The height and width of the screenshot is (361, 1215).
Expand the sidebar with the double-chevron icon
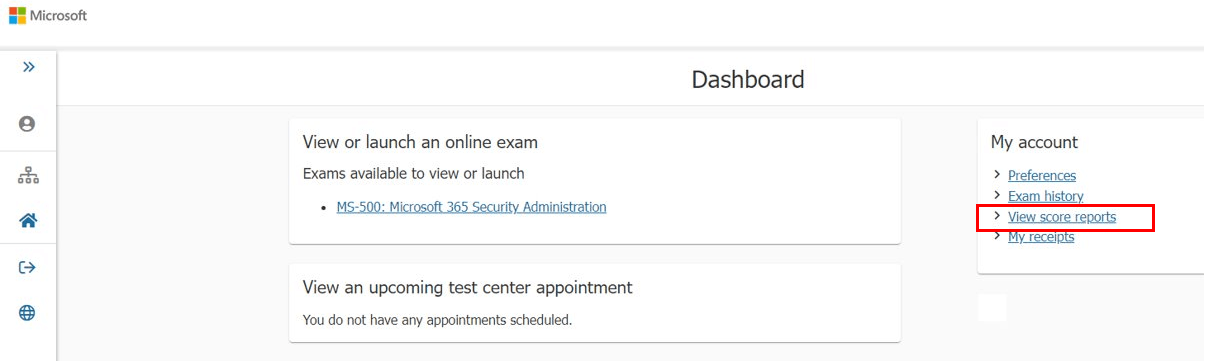point(28,67)
